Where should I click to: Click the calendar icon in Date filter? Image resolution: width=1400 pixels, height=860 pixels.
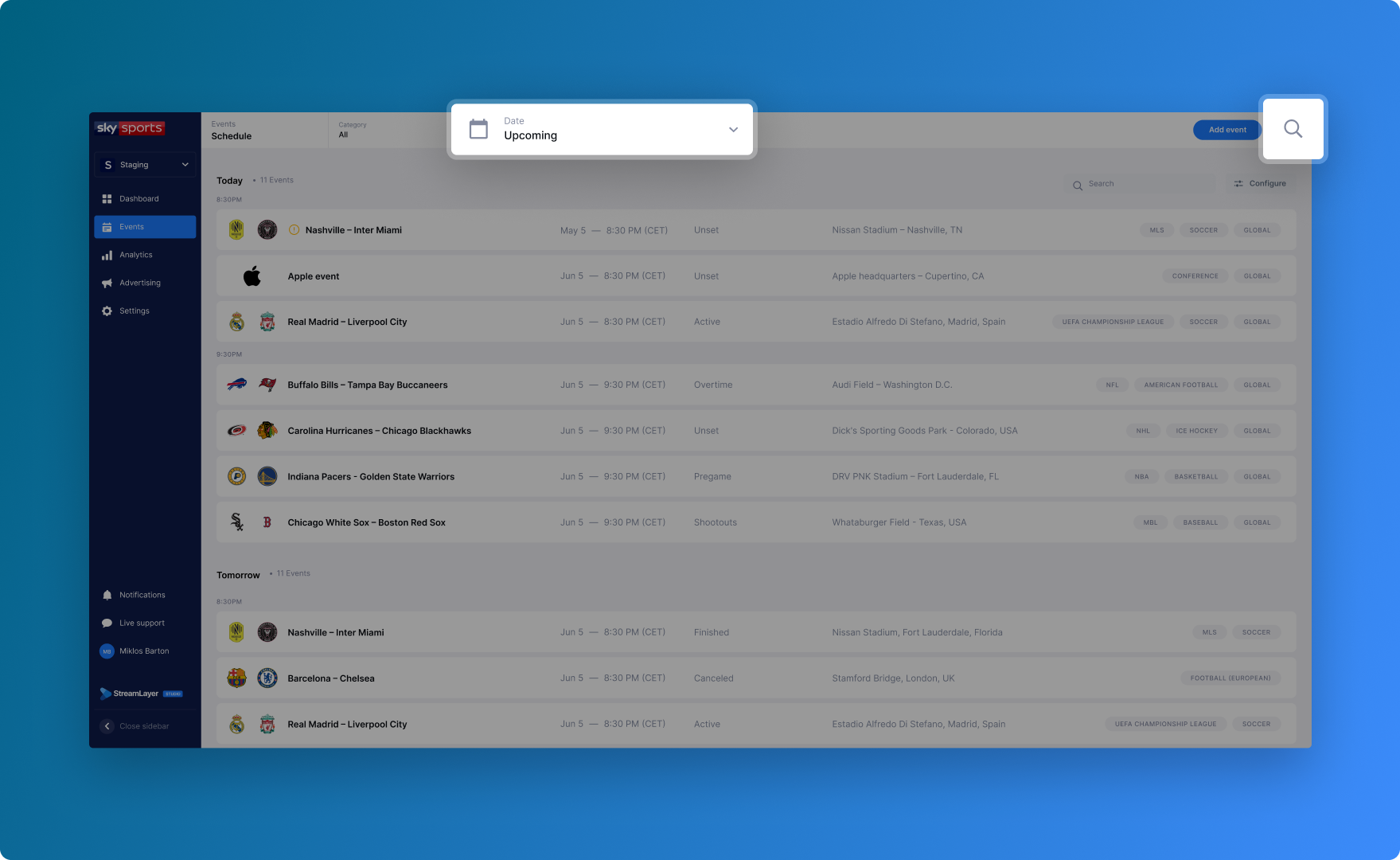478,129
